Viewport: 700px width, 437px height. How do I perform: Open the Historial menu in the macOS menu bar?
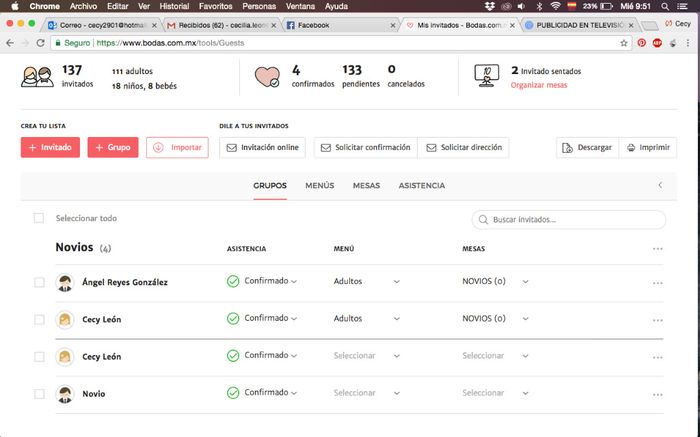(x=174, y=6)
